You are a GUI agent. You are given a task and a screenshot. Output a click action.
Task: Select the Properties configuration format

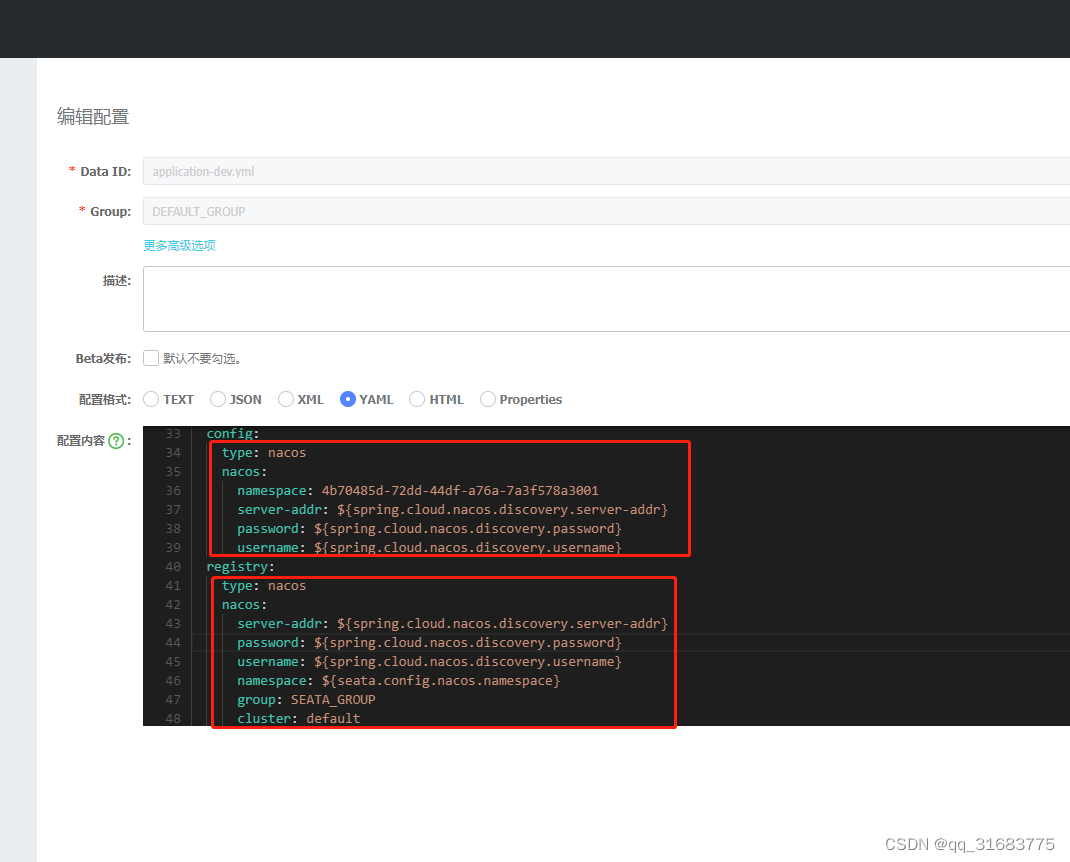487,399
